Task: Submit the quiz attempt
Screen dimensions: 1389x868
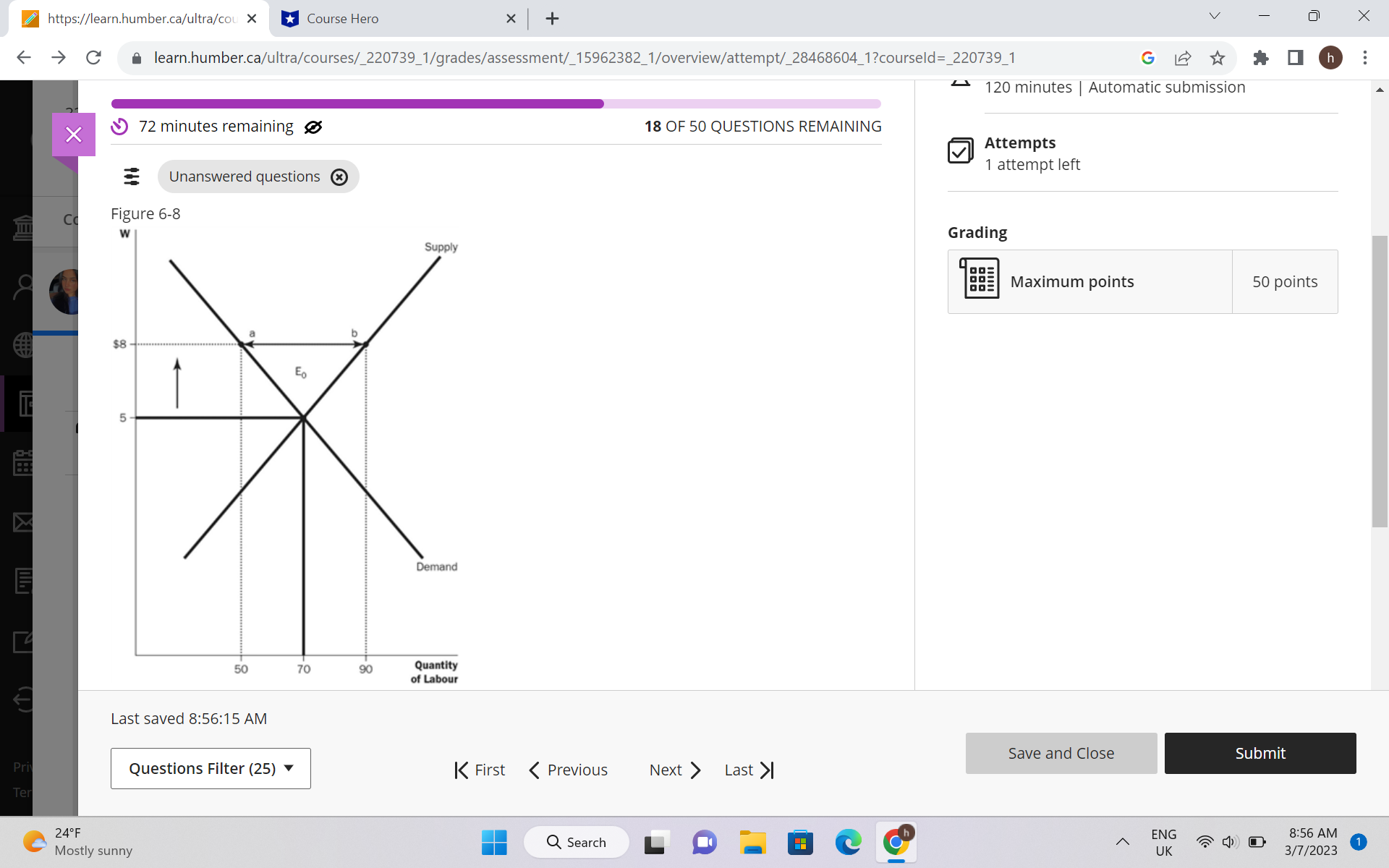Action: coord(1260,753)
